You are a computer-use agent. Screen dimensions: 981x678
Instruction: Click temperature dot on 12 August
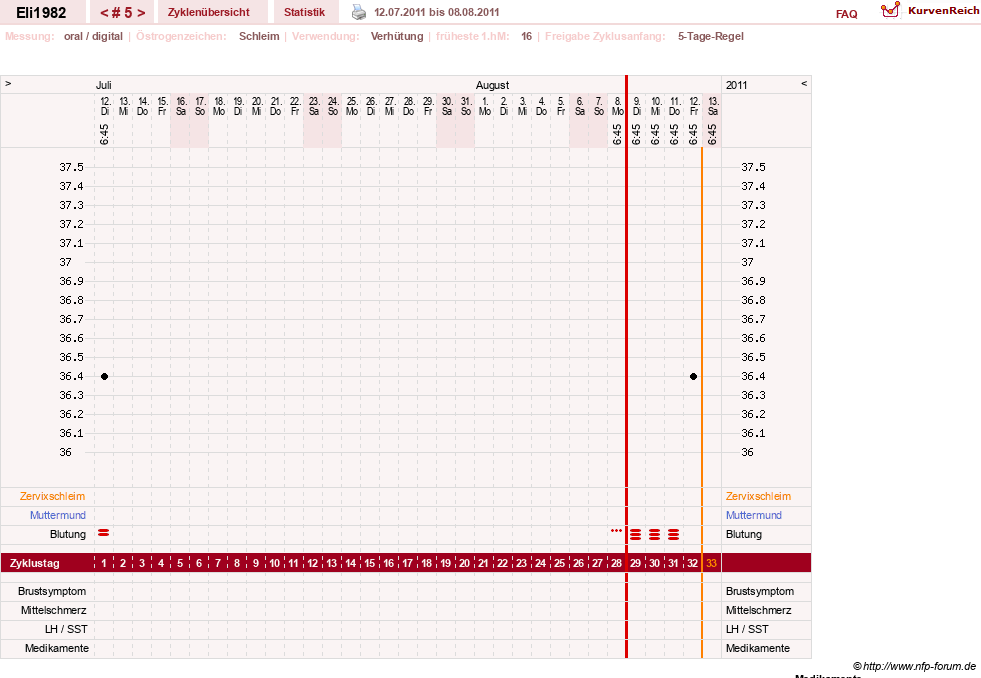(693, 377)
